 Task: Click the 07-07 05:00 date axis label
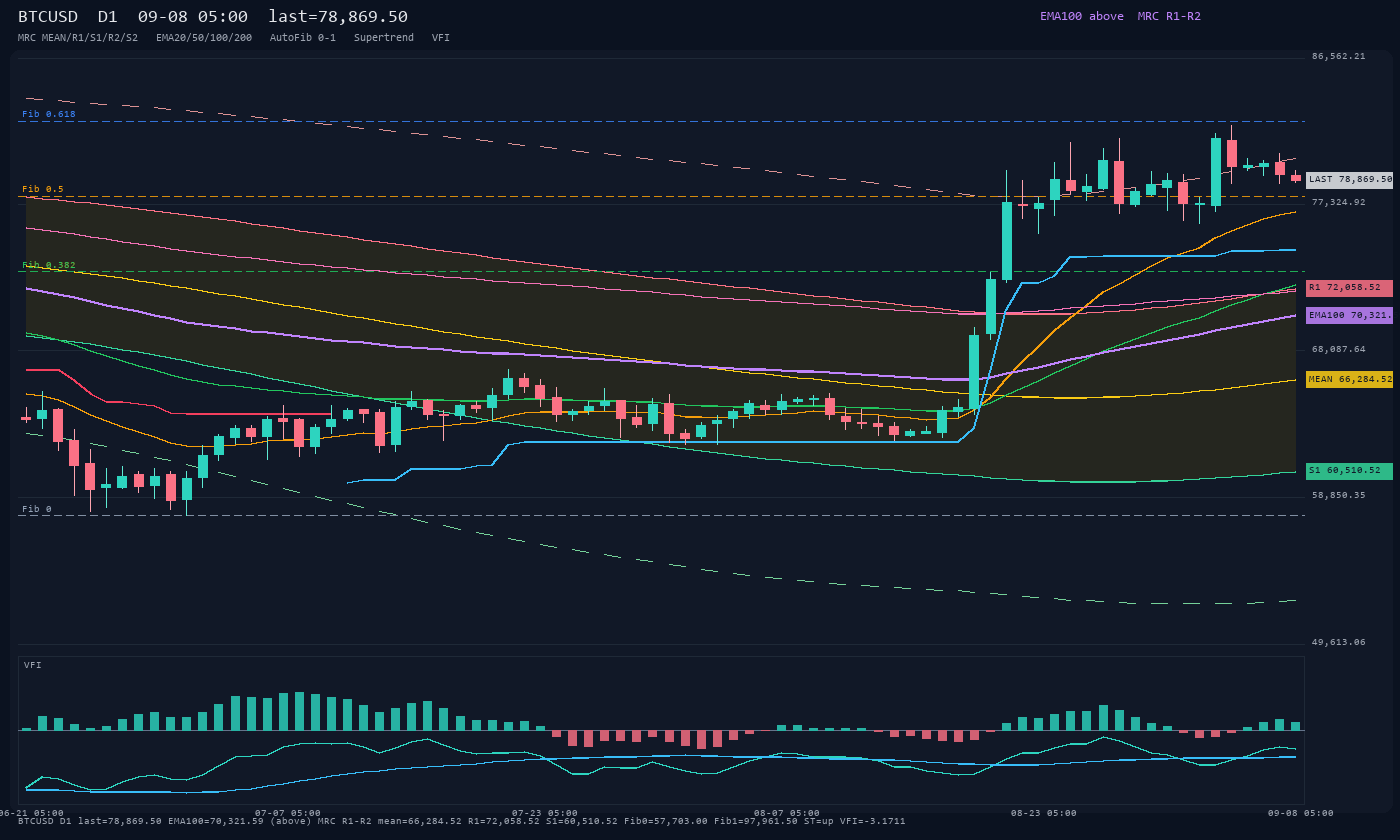(288, 813)
